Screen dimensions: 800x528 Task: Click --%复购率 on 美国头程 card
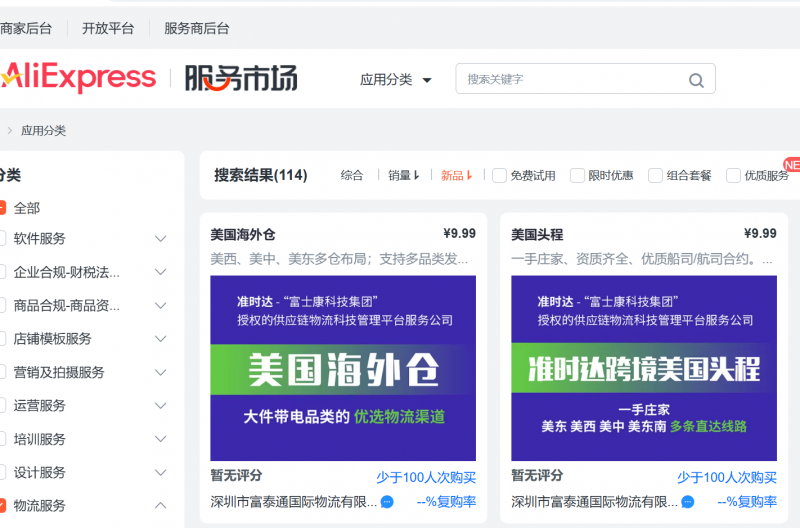(x=747, y=502)
